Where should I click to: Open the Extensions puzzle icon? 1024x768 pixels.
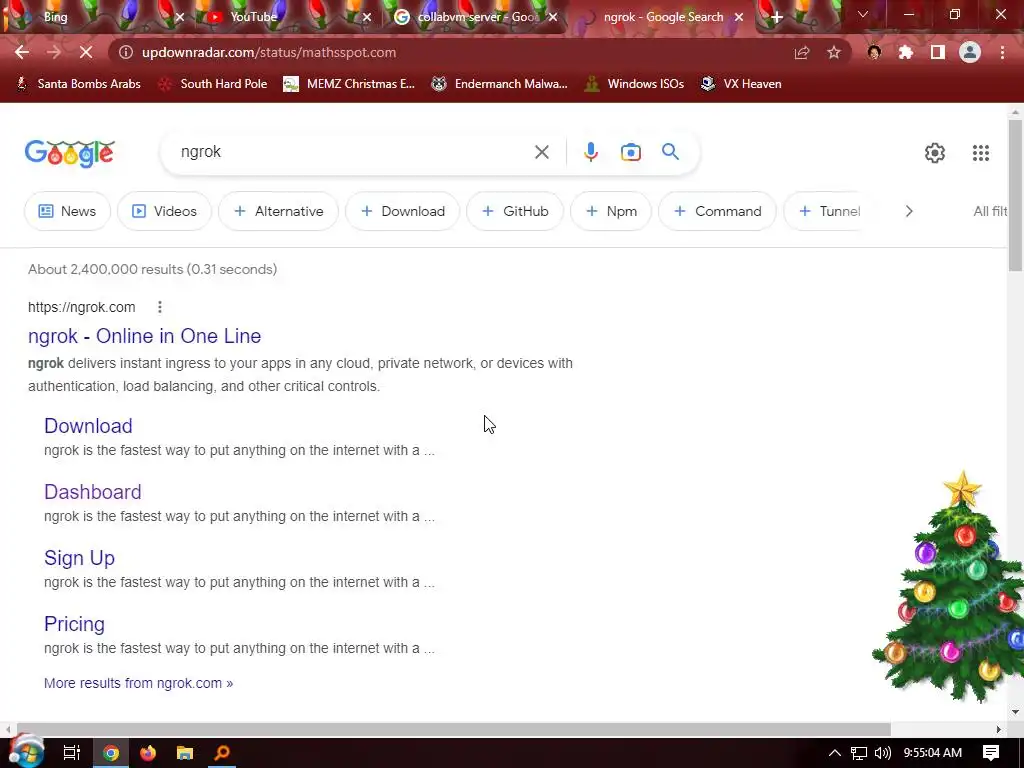pos(906,52)
